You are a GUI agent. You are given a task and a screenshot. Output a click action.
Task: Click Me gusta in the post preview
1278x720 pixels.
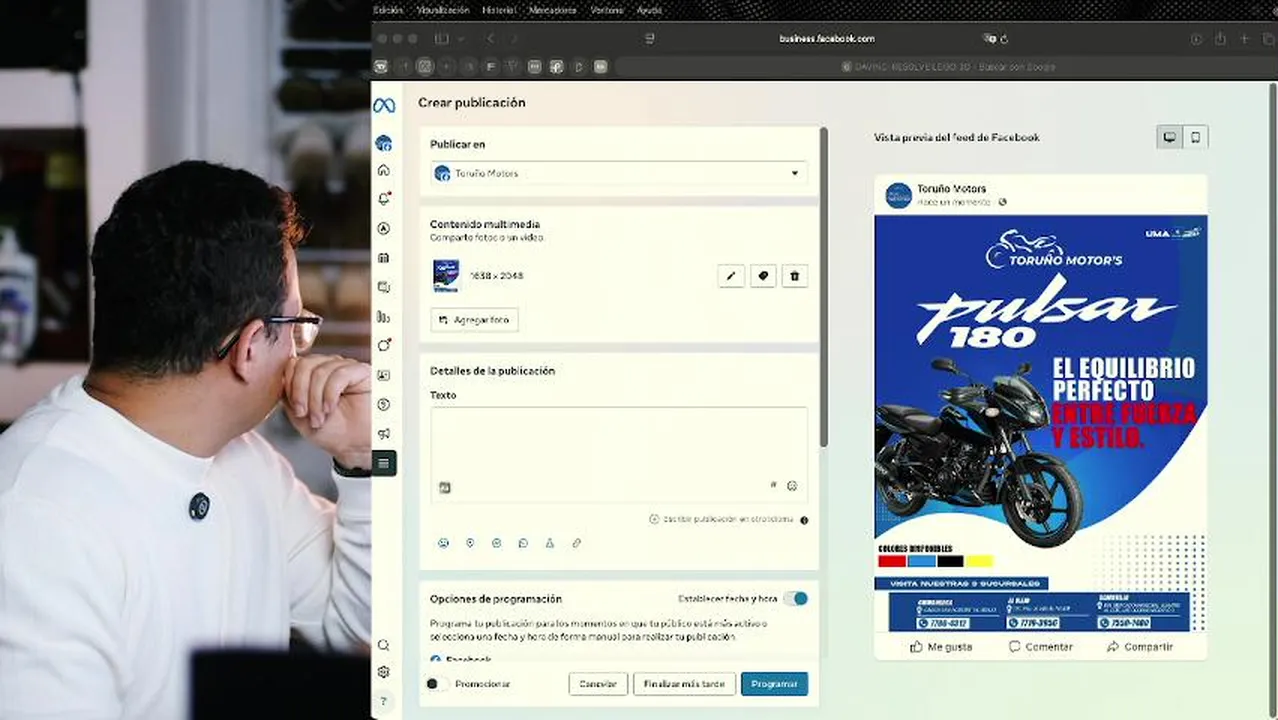coord(941,647)
